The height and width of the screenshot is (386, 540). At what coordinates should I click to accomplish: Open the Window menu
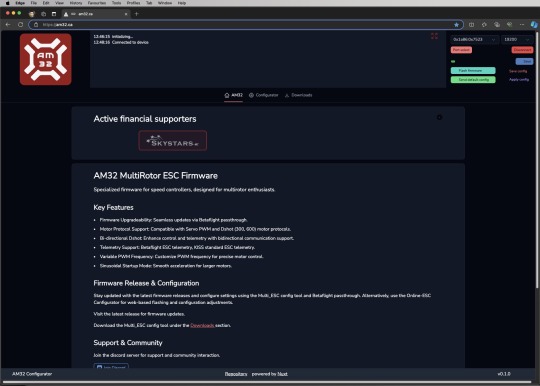(165, 3)
